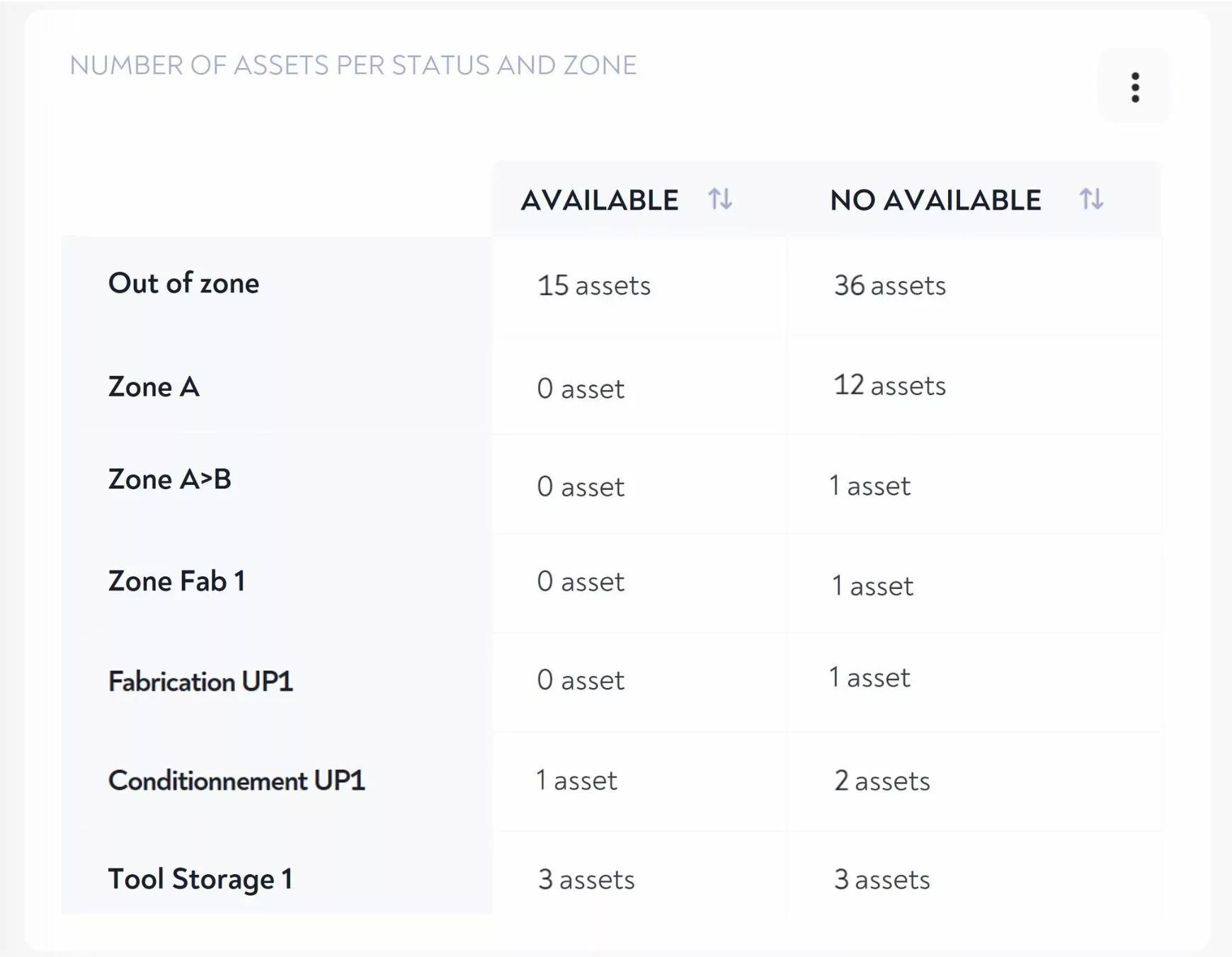Select the Zone Fab 1 row label
The width and height of the screenshot is (1232, 957).
pyautogui.click(x=176, y=581)
